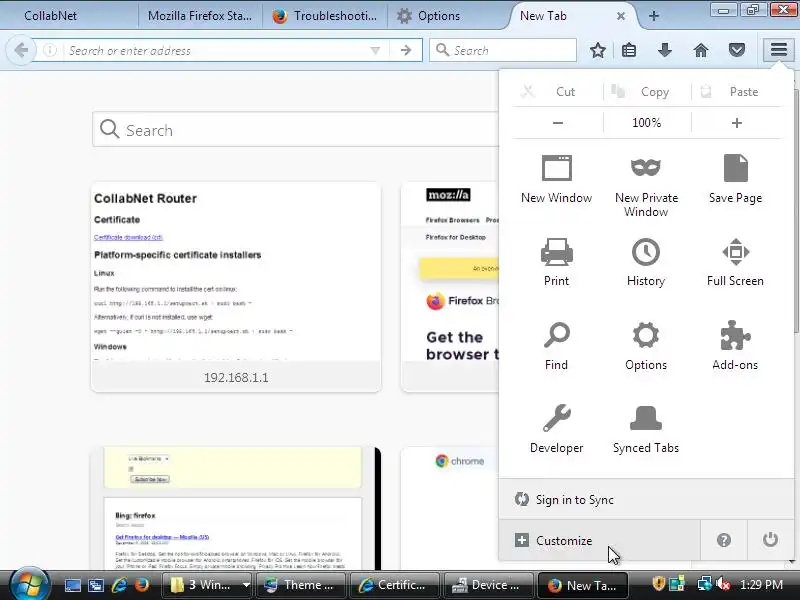Switch to Mozilla Firefox Start tab
Image resolution: width=800 pixels, height=600 pixels.
199,16
